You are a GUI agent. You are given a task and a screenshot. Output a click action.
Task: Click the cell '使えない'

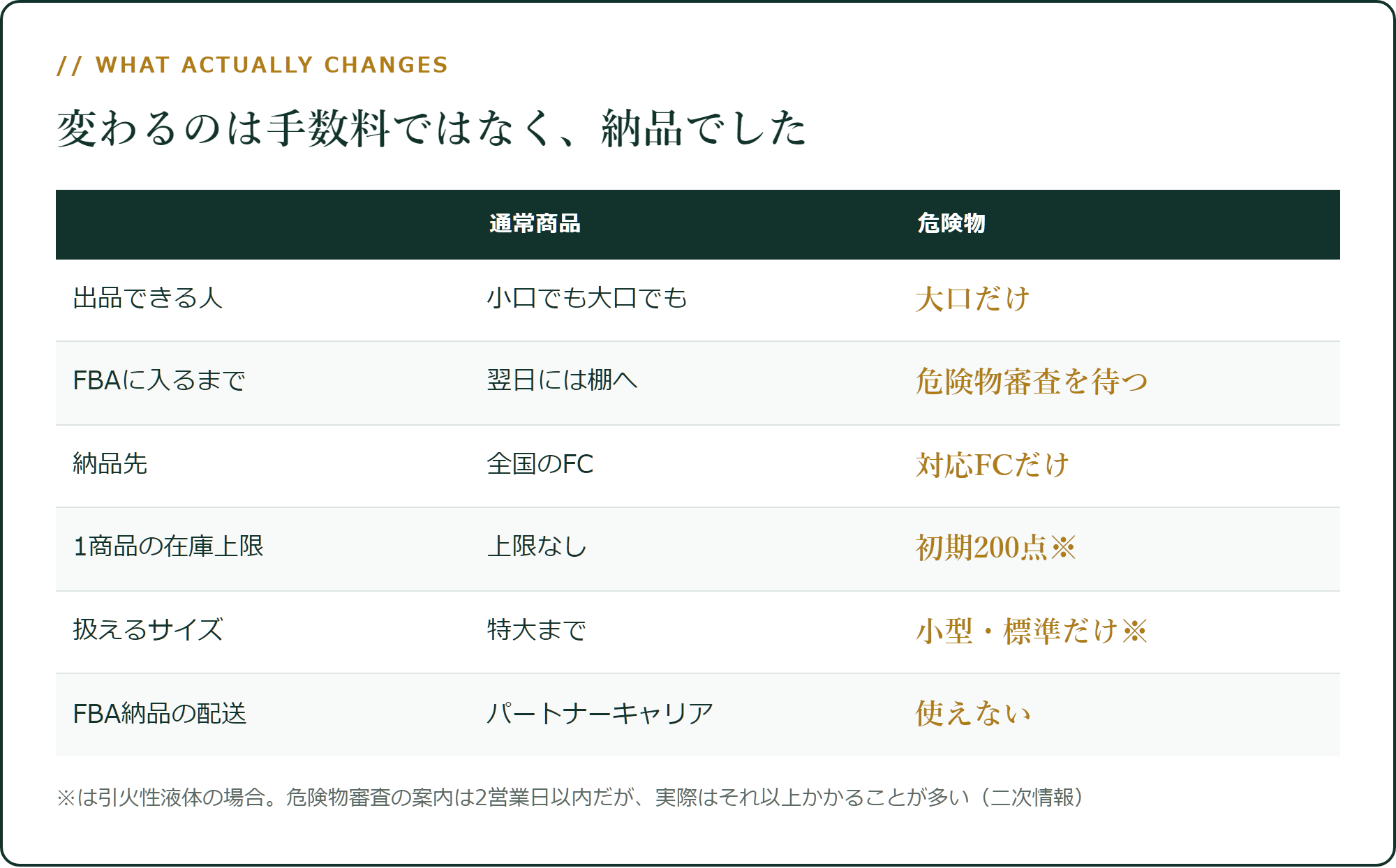tap(973, 714)
